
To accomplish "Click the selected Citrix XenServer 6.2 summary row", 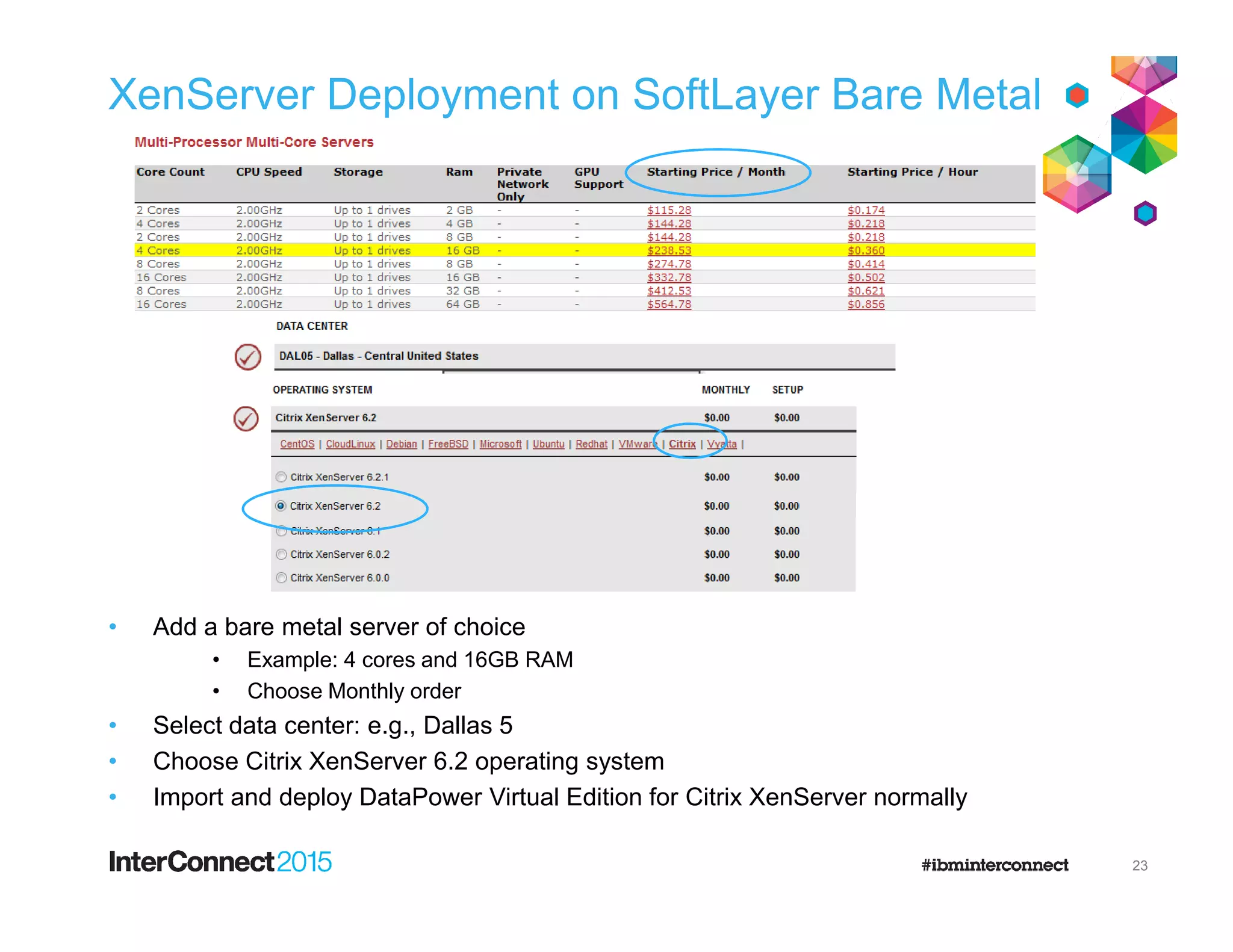I will click(x=564, y=418).
